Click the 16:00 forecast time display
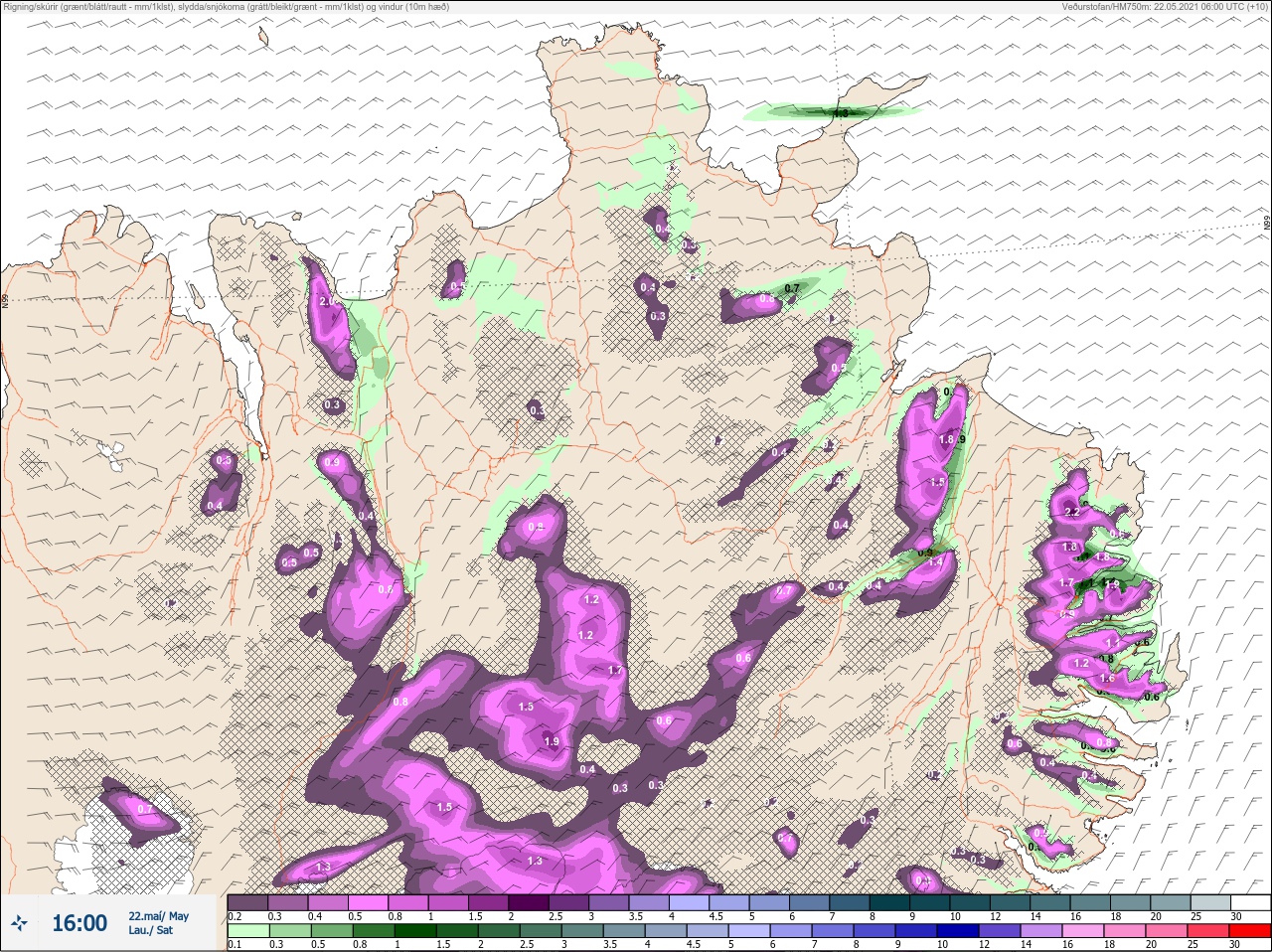Screen dimensions: 1272x952 [x=79, y=923]
